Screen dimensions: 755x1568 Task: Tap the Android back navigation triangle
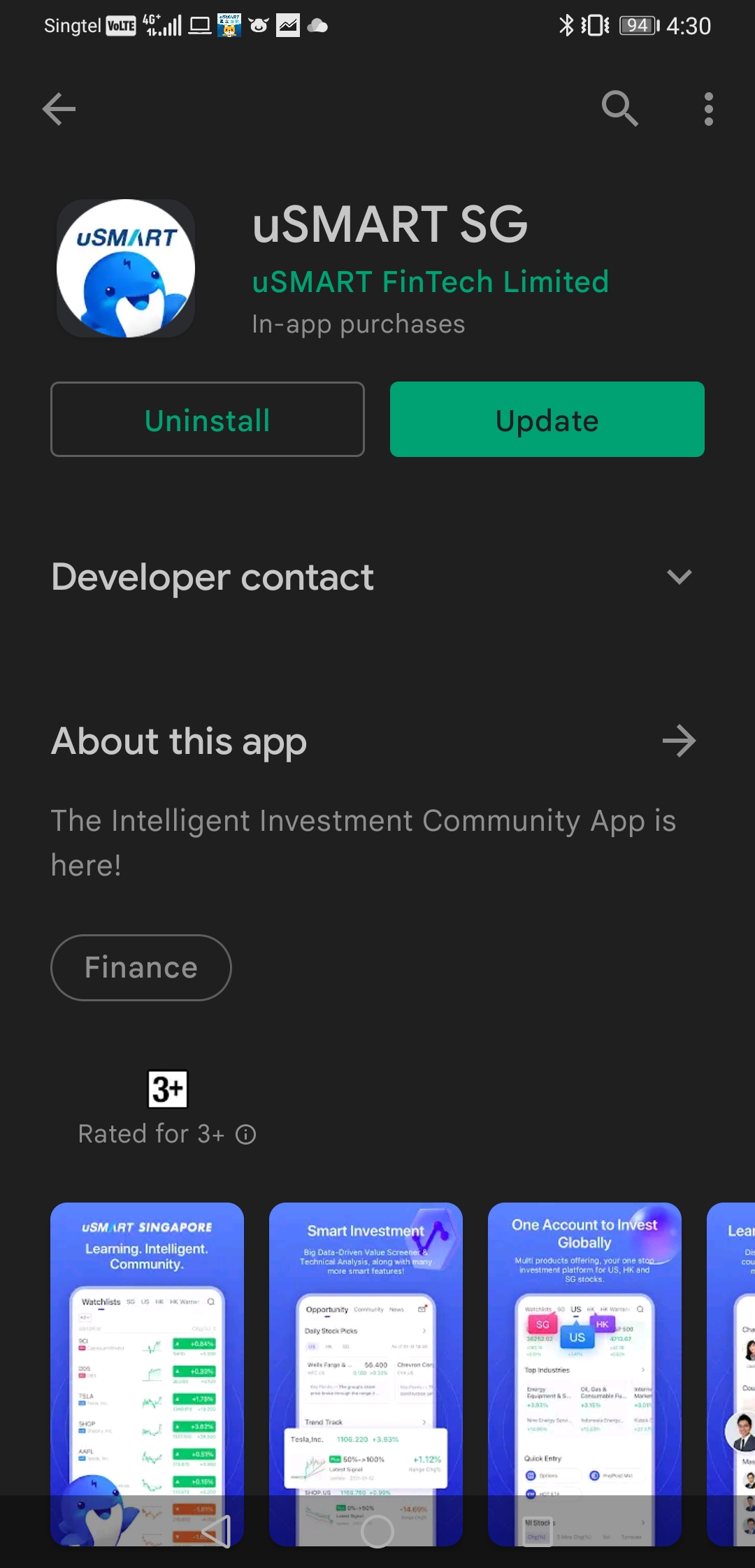(216, 1531)
